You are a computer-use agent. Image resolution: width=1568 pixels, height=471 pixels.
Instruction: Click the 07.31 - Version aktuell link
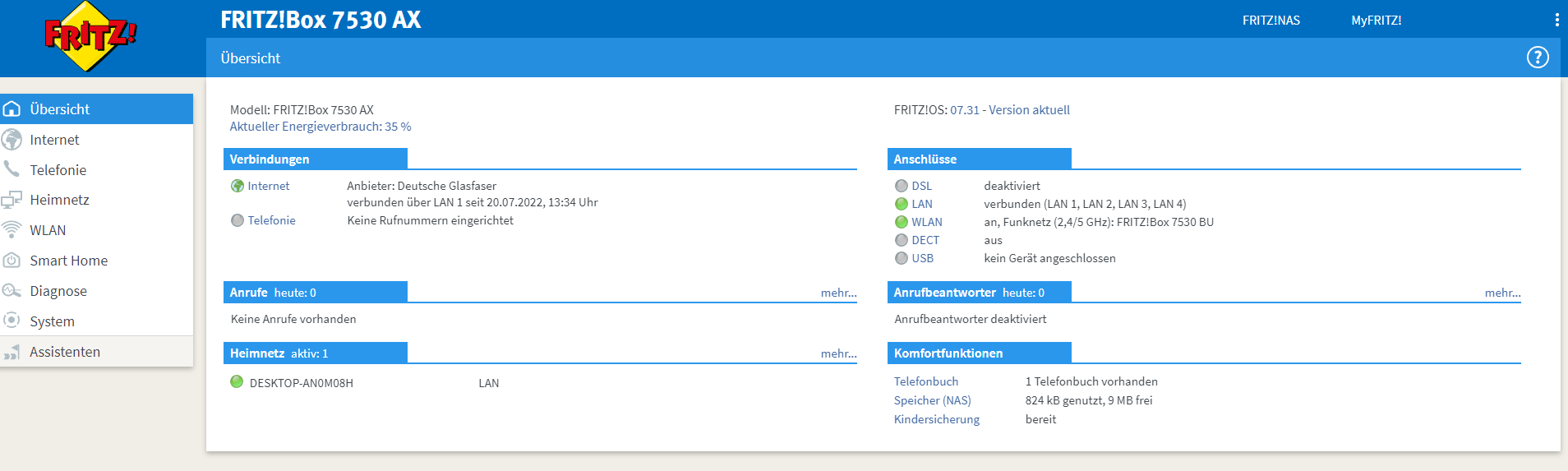click(x=1010, y=110)
